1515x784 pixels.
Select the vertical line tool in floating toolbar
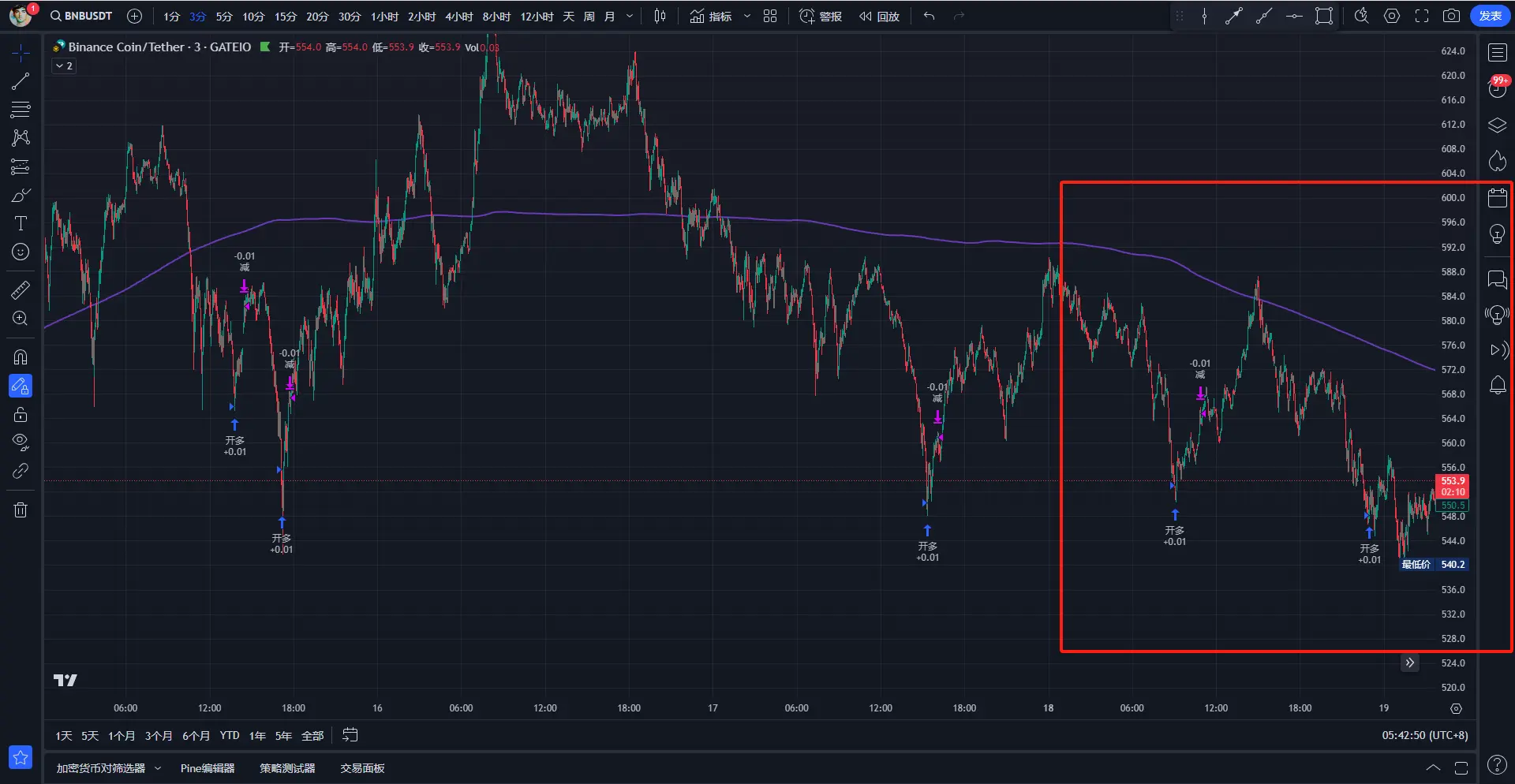[1204, 17]
